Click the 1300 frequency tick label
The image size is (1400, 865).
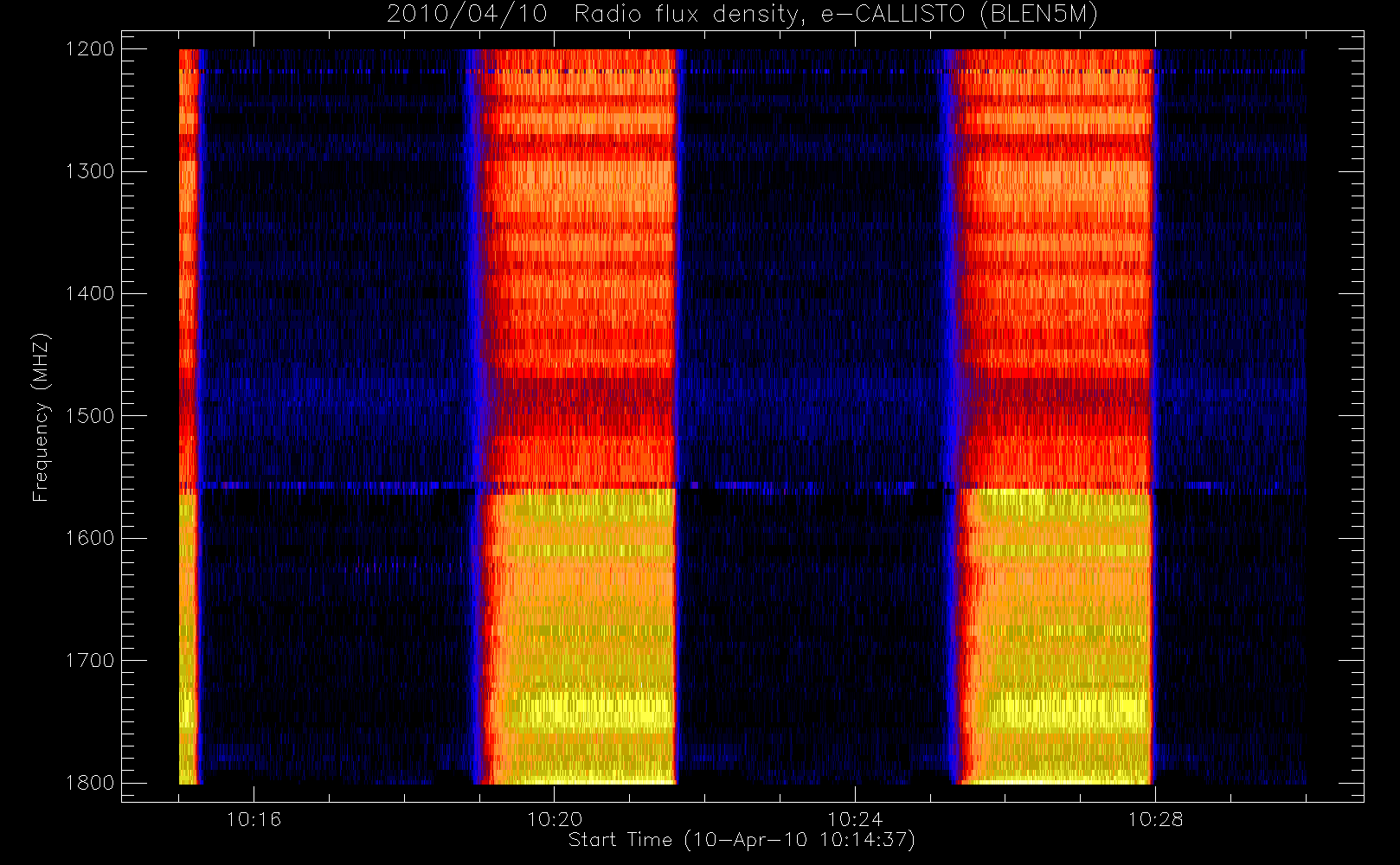[x=90, y=171]
